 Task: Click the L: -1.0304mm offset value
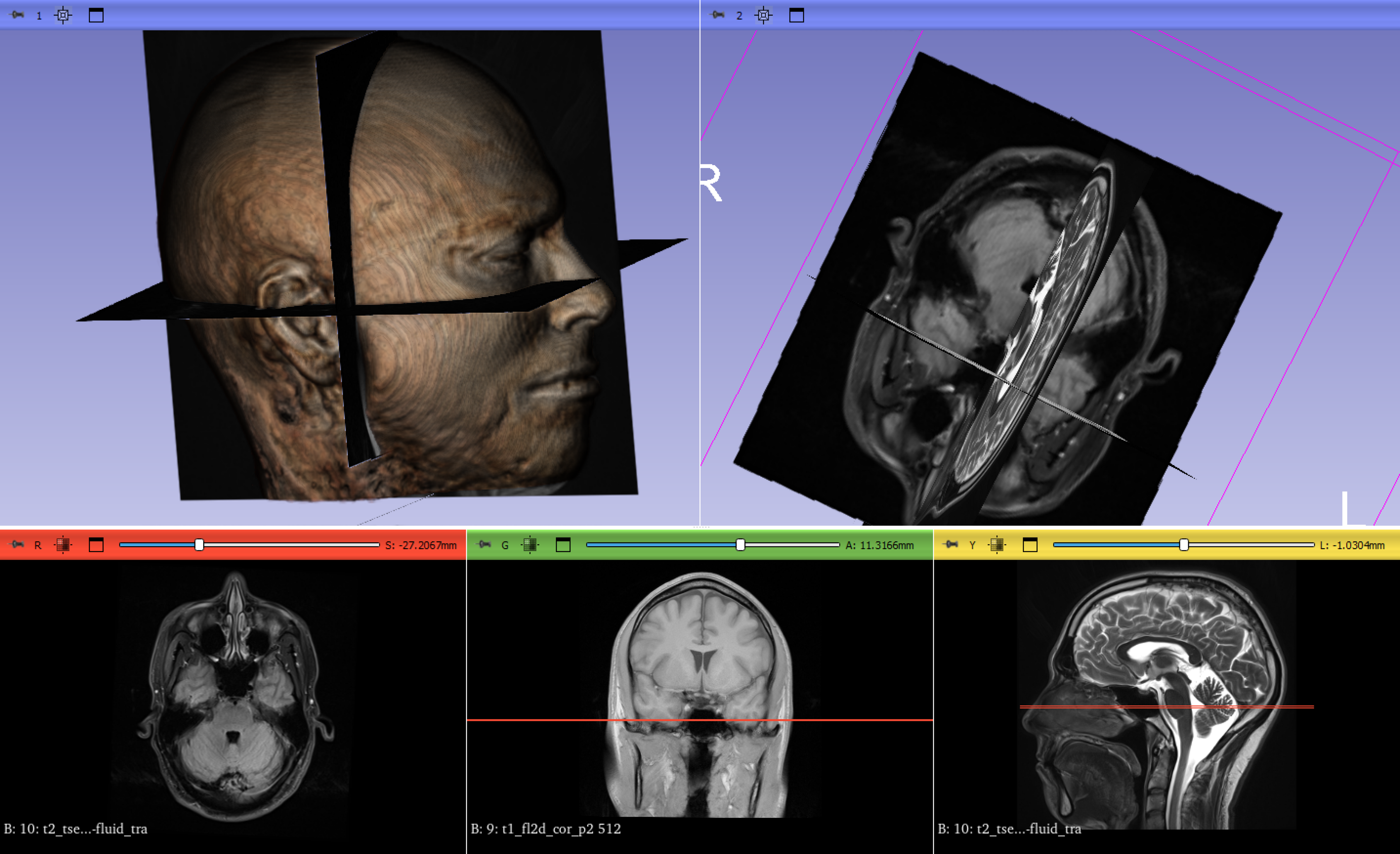click(1352, 545)
